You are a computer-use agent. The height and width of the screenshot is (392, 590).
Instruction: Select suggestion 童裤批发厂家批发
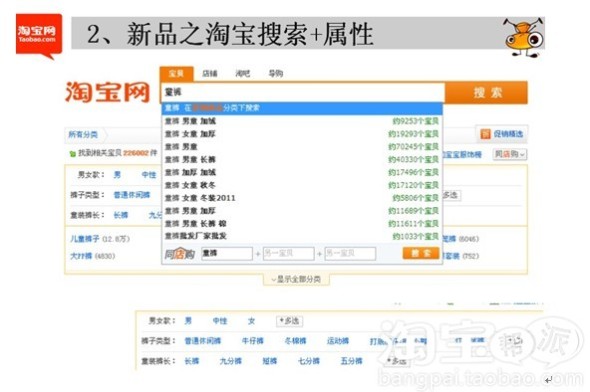click(302, 236)
